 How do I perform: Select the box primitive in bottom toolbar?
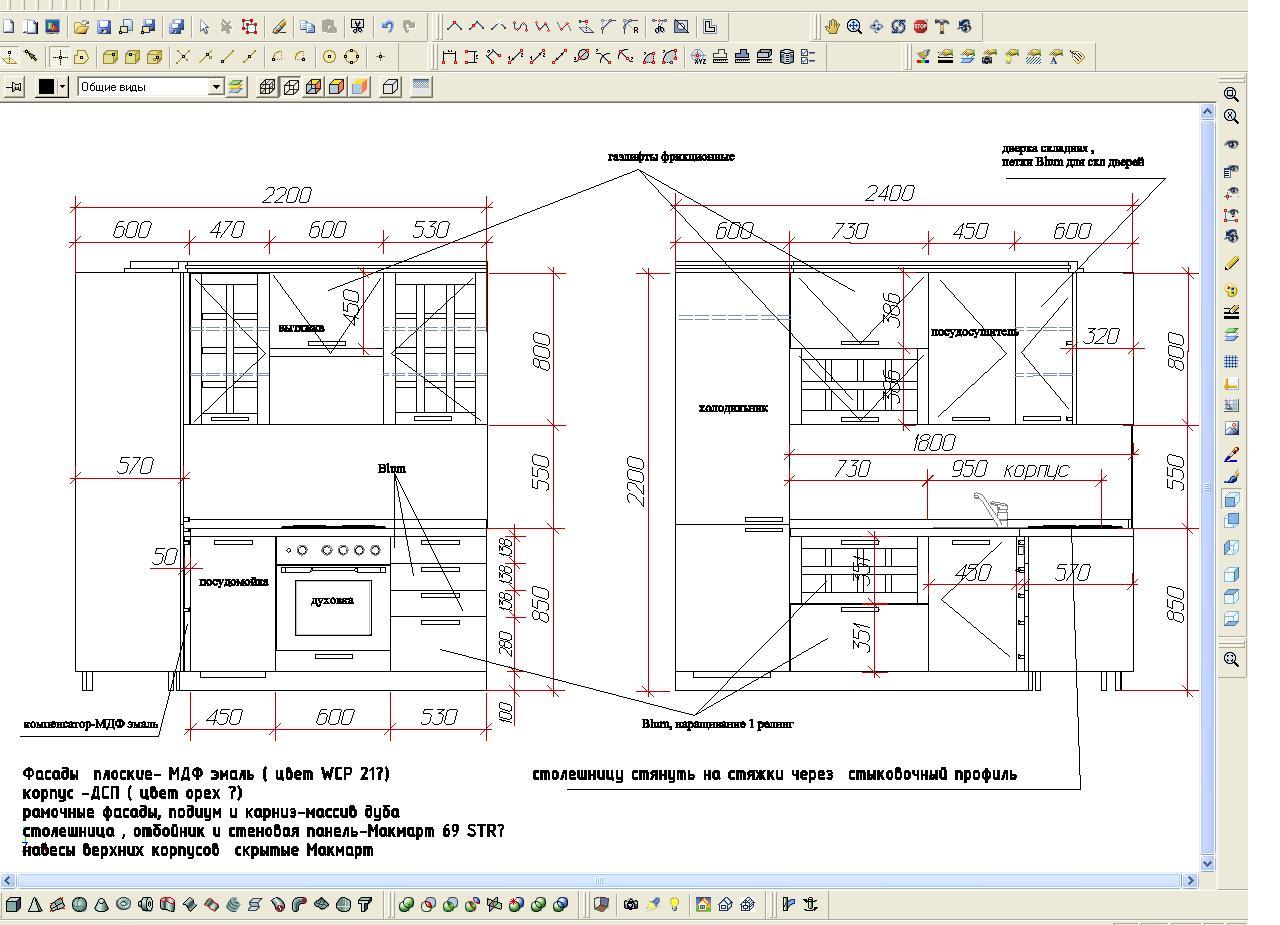point(13,905)
